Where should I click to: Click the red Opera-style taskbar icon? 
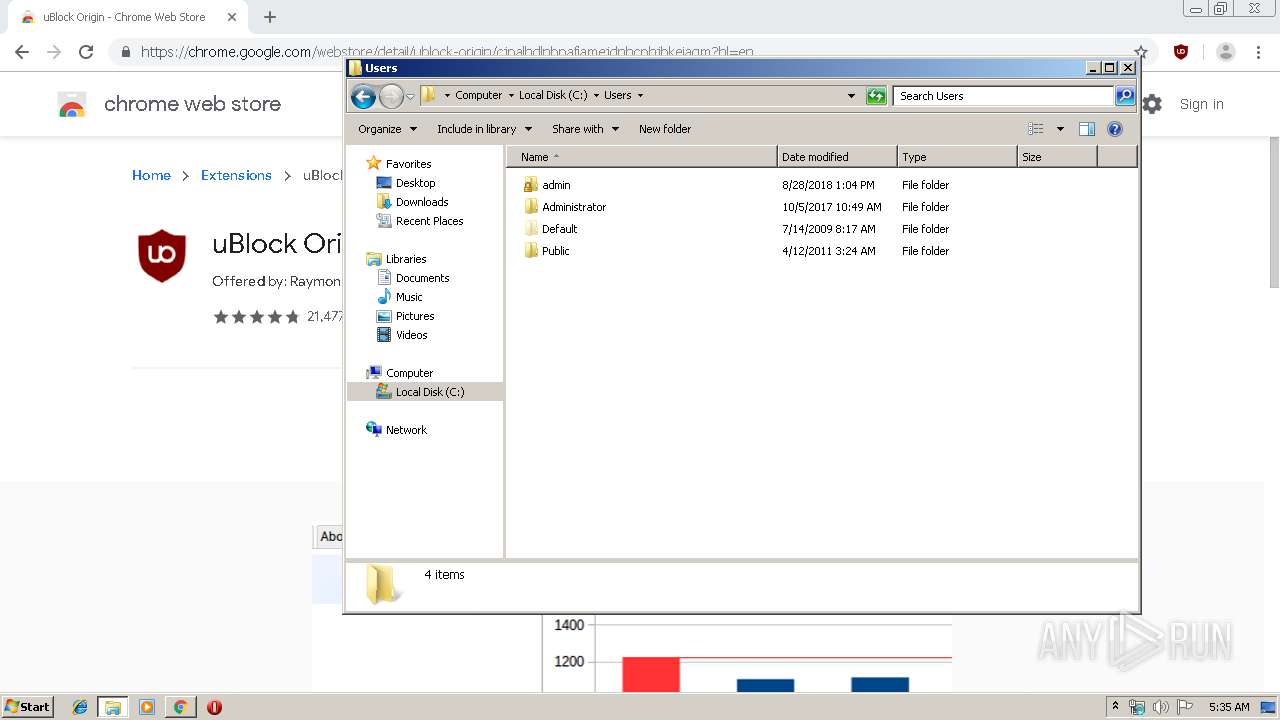(x=214, y=707)
